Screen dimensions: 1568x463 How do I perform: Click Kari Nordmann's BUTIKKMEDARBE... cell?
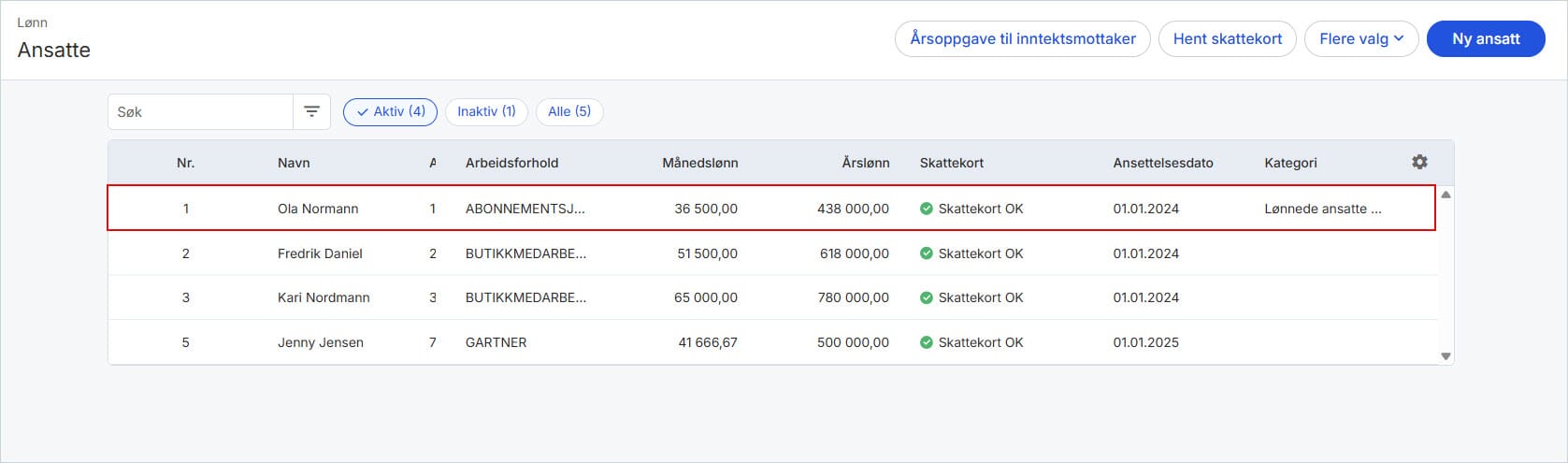tap(525, 297)
